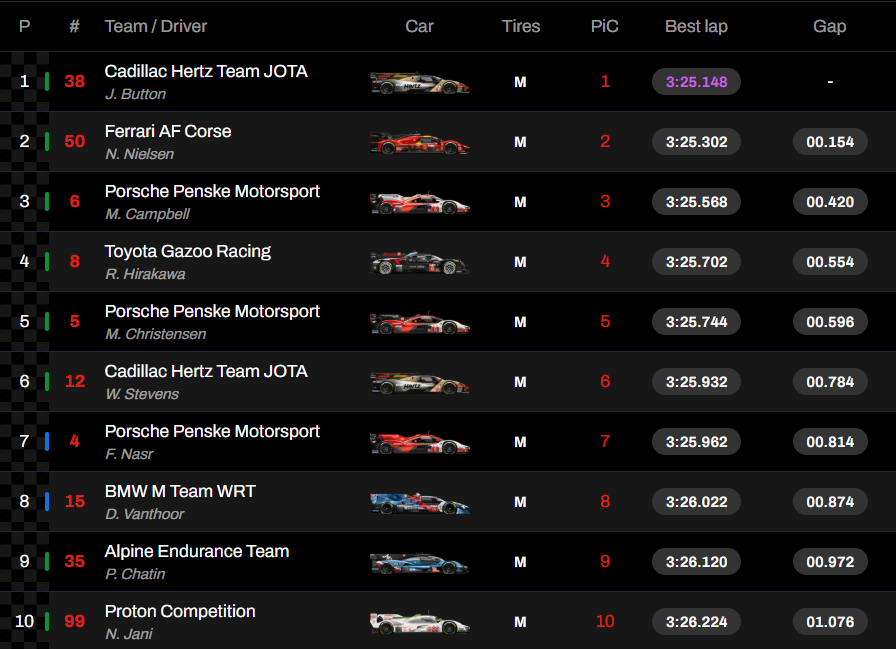Select the Ferrari #50 car thumbnail
Image resolution: width=896 pixels, height=649 pixels.
420,143
